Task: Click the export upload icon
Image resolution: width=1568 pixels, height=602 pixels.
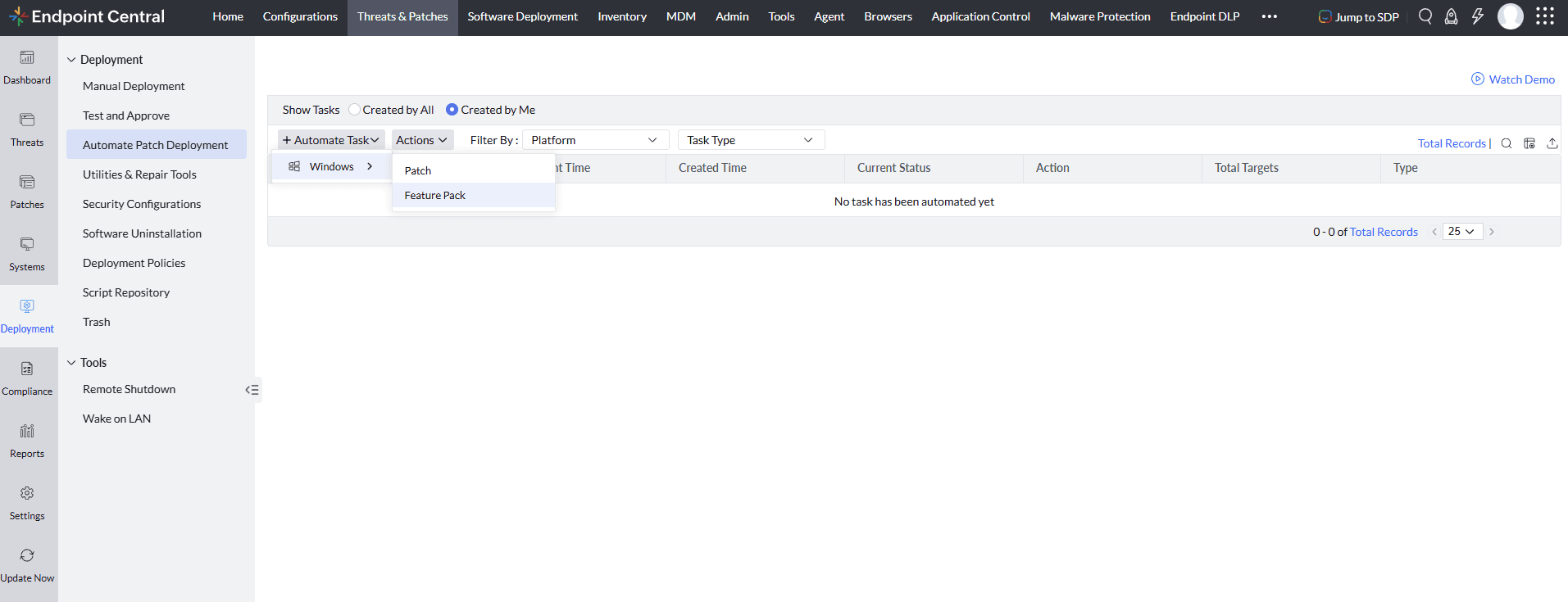Action: [1552, 143]
